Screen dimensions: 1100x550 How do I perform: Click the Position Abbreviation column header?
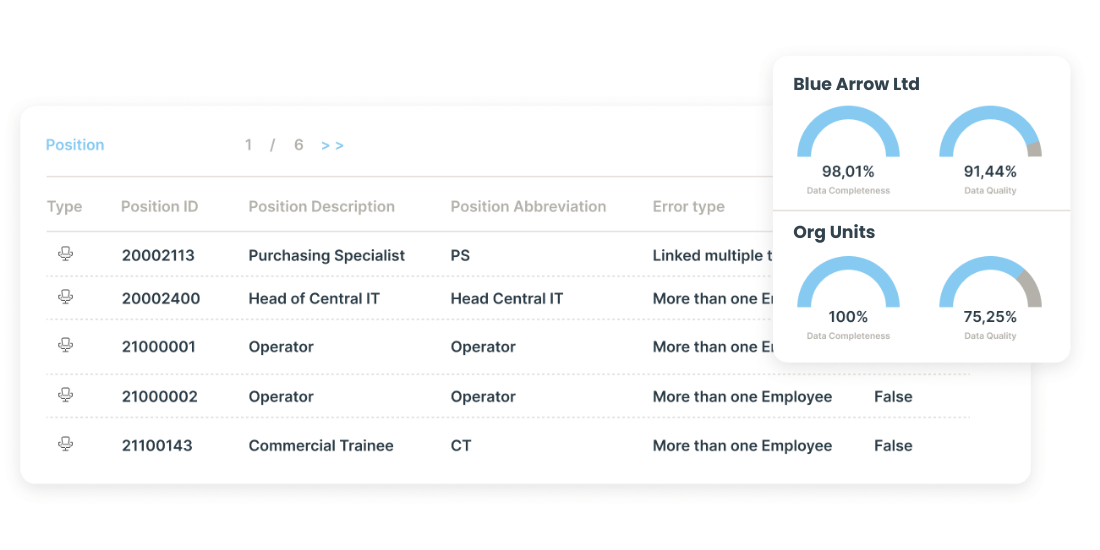point(528,207)
